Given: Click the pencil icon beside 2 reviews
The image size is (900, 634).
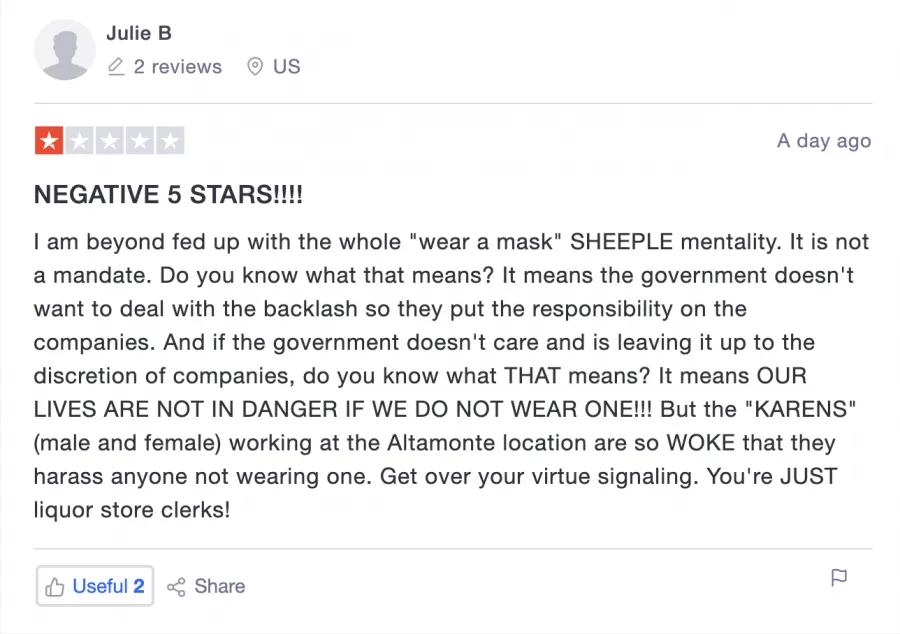Looking at the screenshot, I should click(x=116, y=67).
